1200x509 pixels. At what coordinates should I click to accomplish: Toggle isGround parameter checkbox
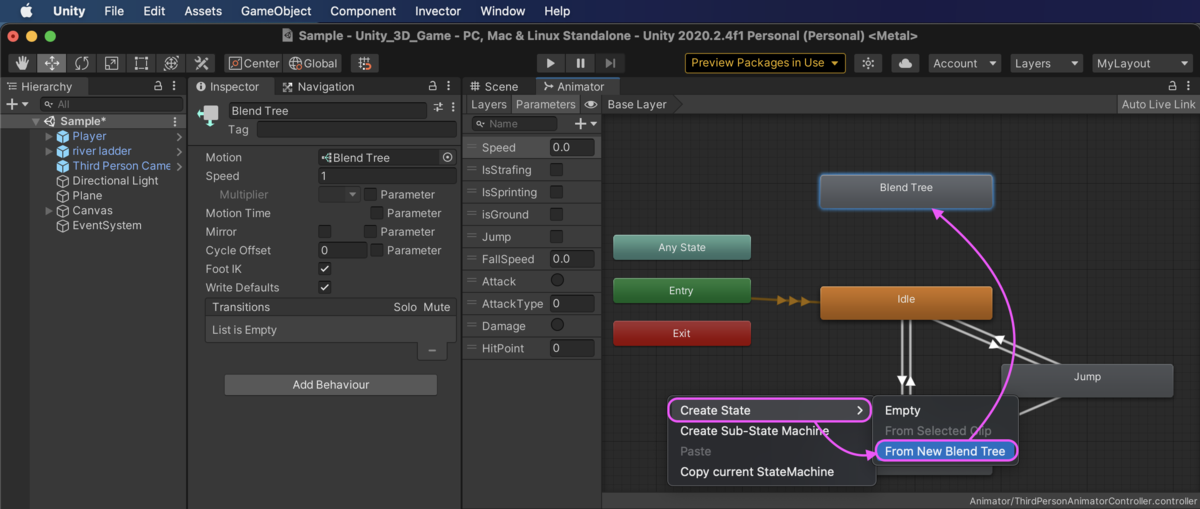556,214
